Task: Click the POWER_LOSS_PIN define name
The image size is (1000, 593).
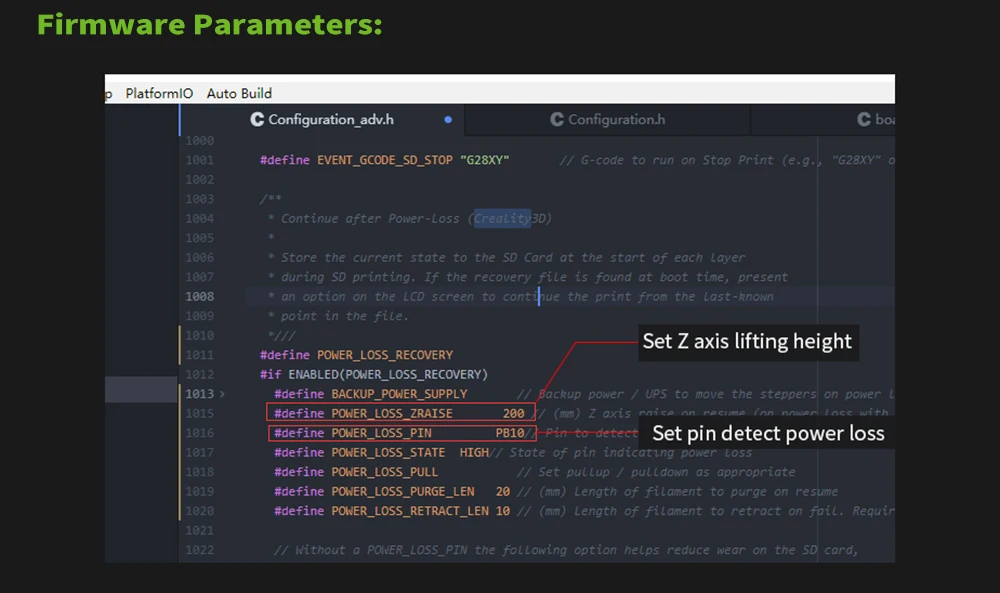Action: click(x=381, y=433)
